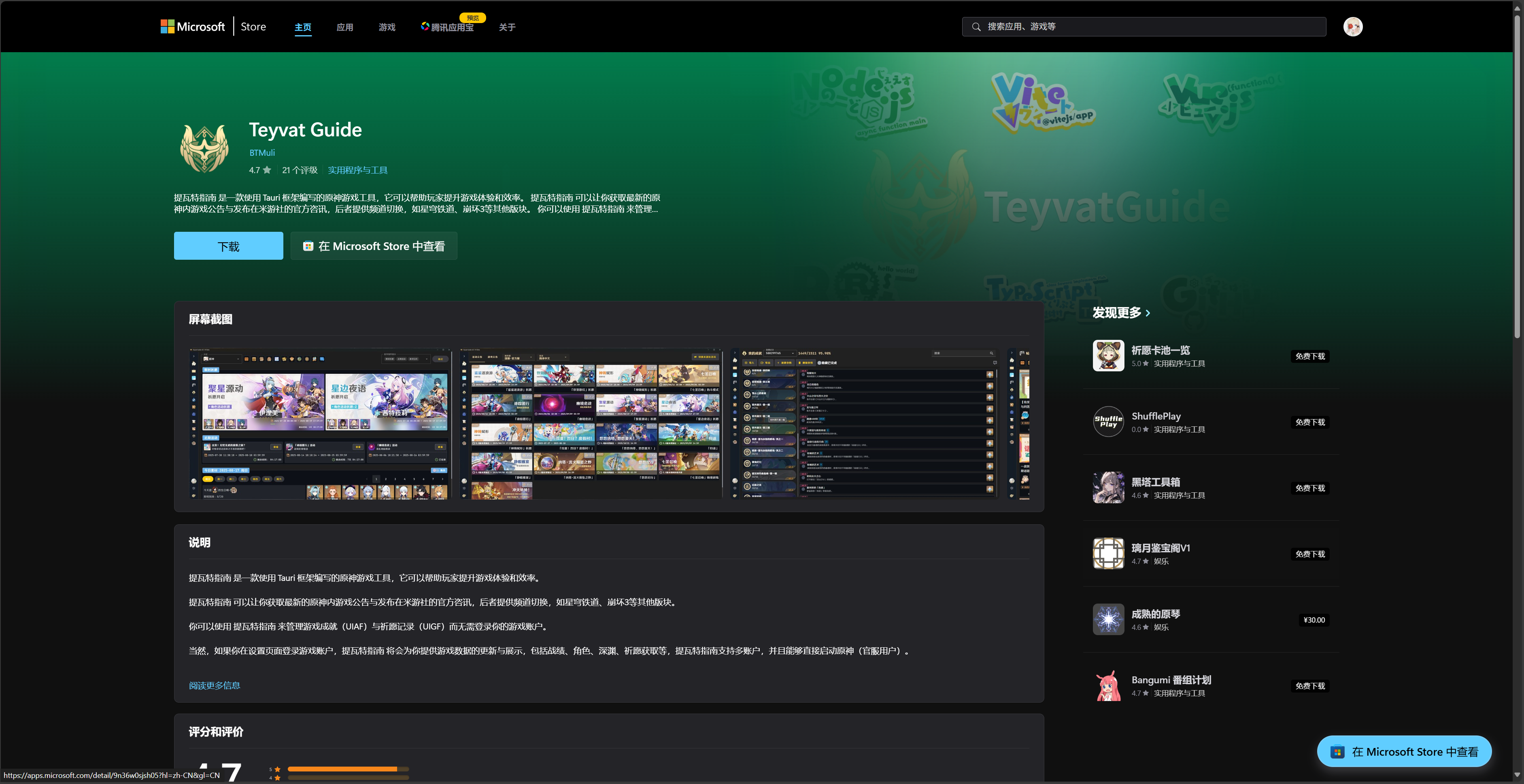Switch to the 游戏 tab
The height and width of the screenshot is (784, 1524).
click(387, 27)
